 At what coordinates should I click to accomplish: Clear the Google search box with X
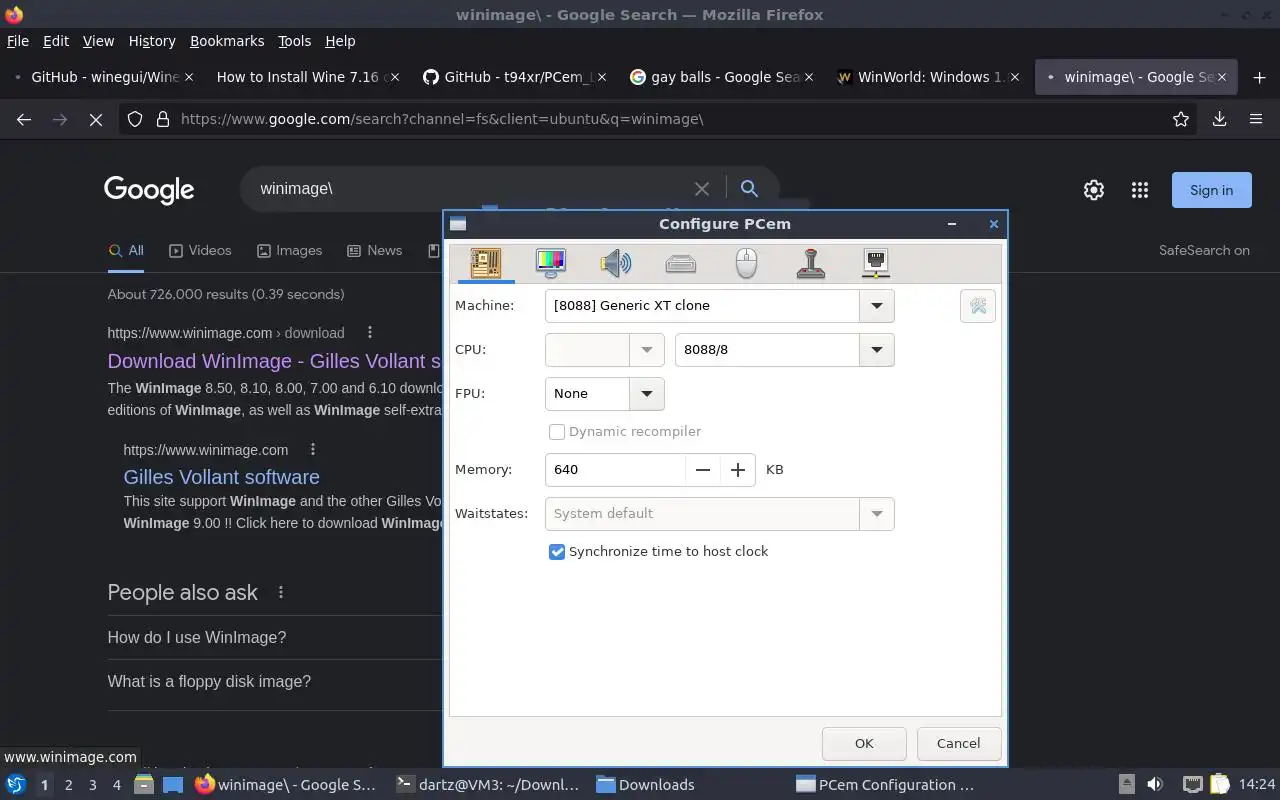coord(702,188)
